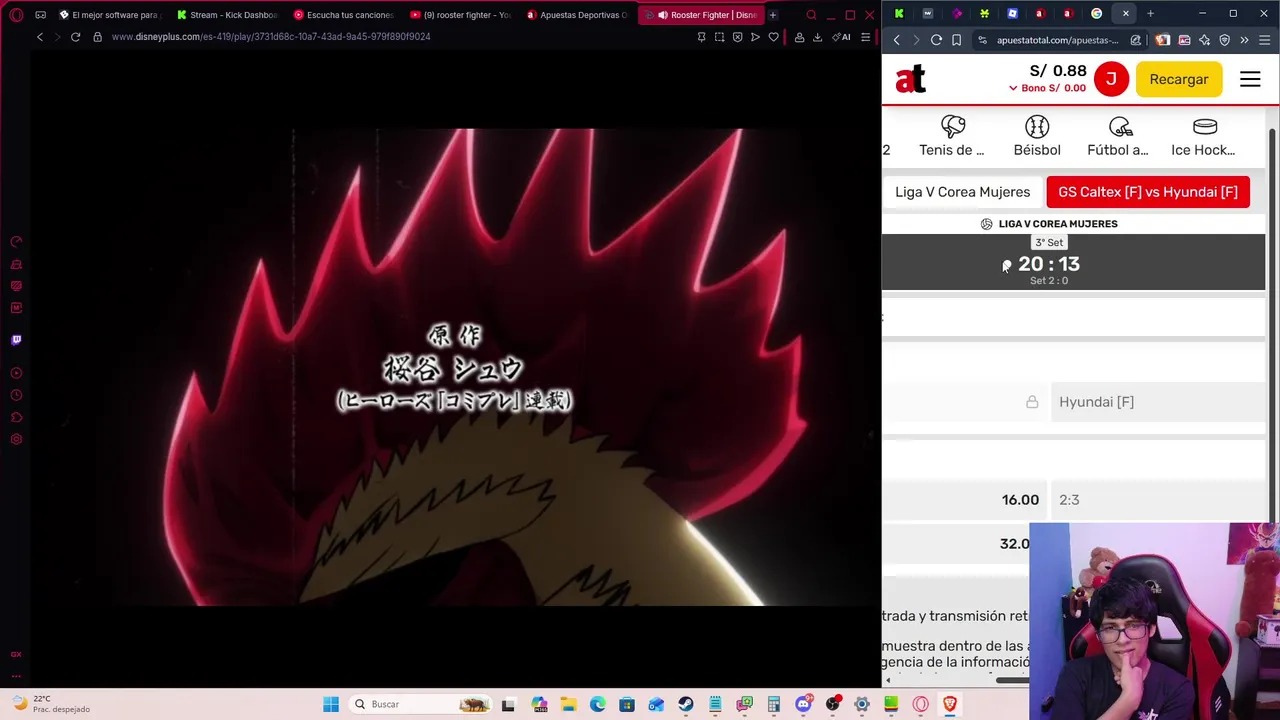Open the Liga V Corea Mujeres tab
The image size is (1280, 720).
pos(962,192)
